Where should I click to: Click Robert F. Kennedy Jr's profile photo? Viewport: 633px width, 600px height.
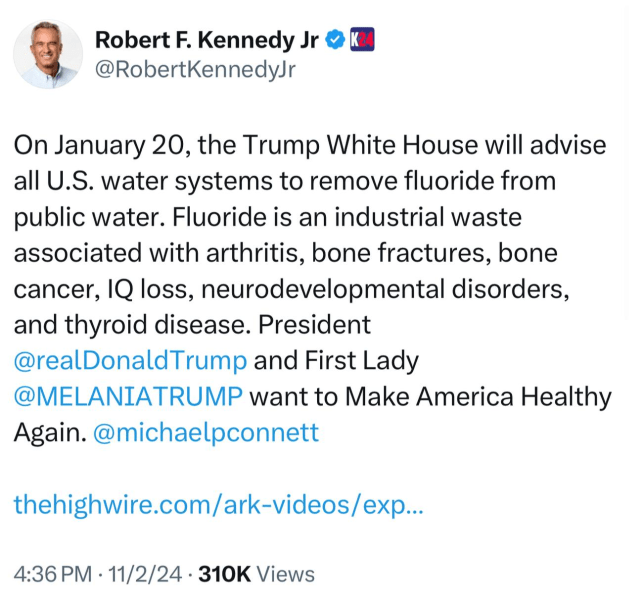click(49, 55)
